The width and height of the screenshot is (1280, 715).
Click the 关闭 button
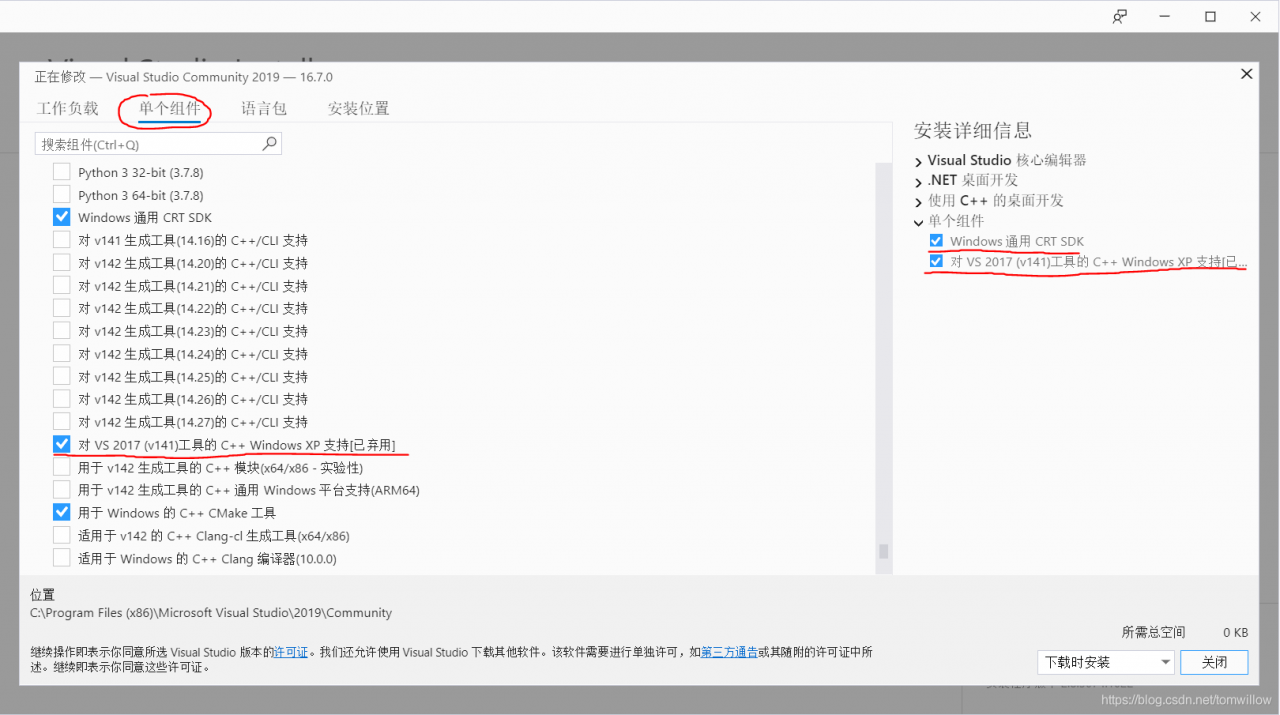(1214, 662)
